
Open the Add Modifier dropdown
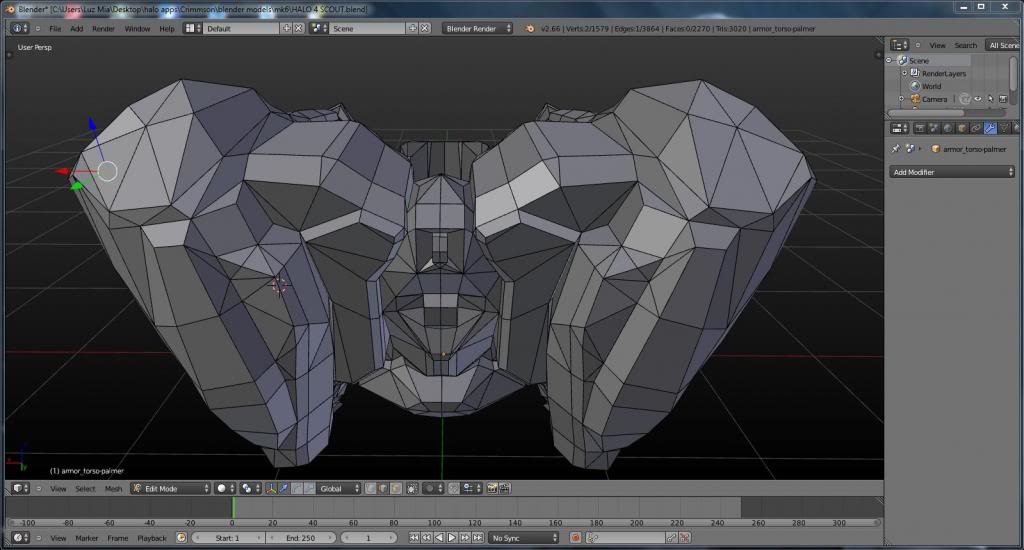[951, 172]
